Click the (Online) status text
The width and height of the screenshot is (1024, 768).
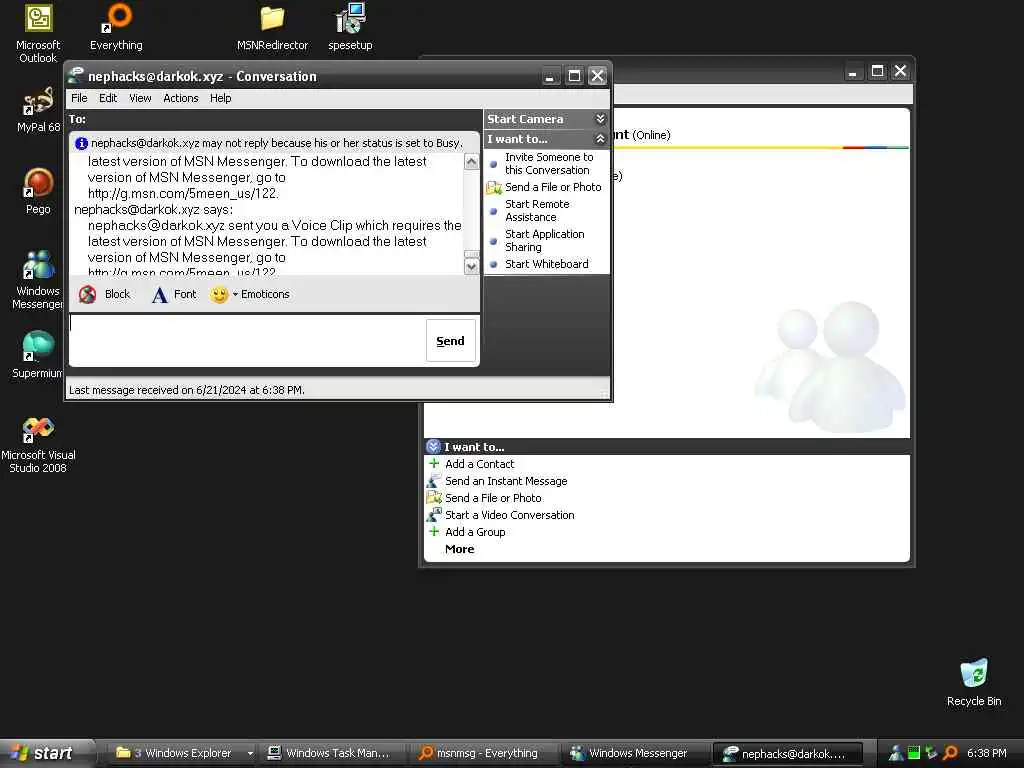pyautogui.click(x=651, y=135)
